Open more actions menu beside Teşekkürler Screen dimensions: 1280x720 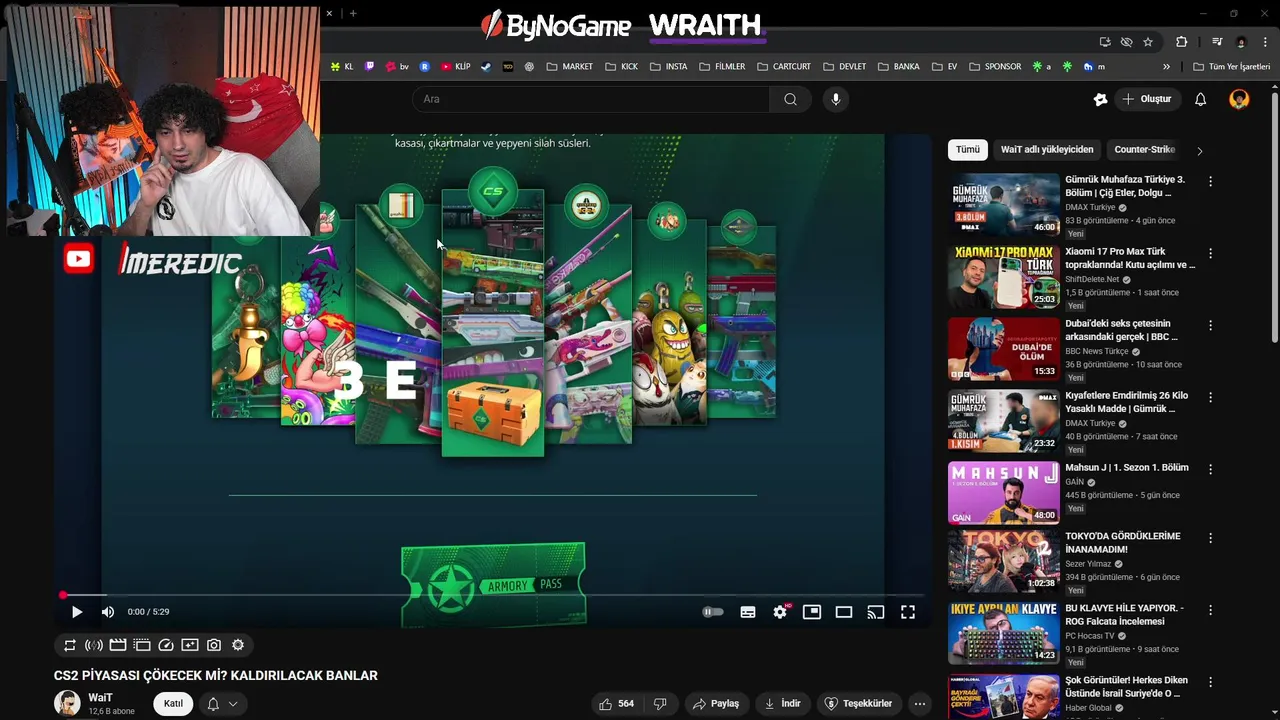[920, 704]
